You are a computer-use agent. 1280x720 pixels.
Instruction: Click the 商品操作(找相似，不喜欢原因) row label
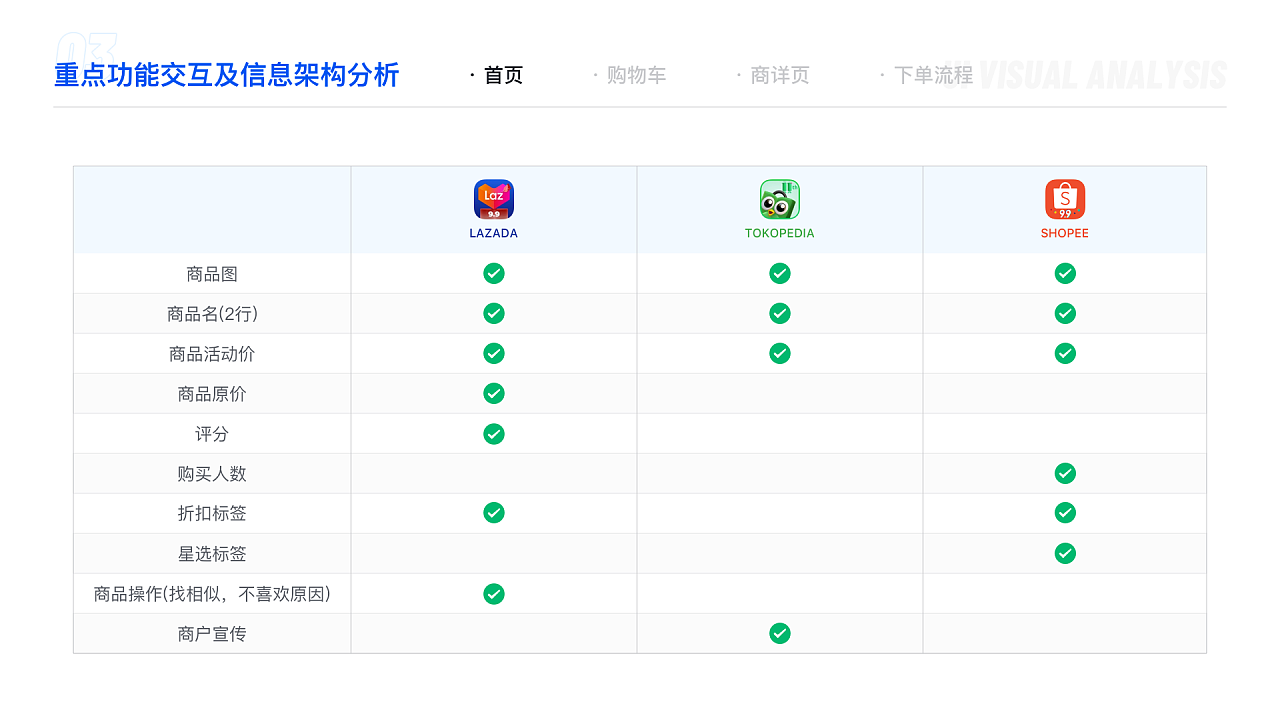click(x=212, y=594)
